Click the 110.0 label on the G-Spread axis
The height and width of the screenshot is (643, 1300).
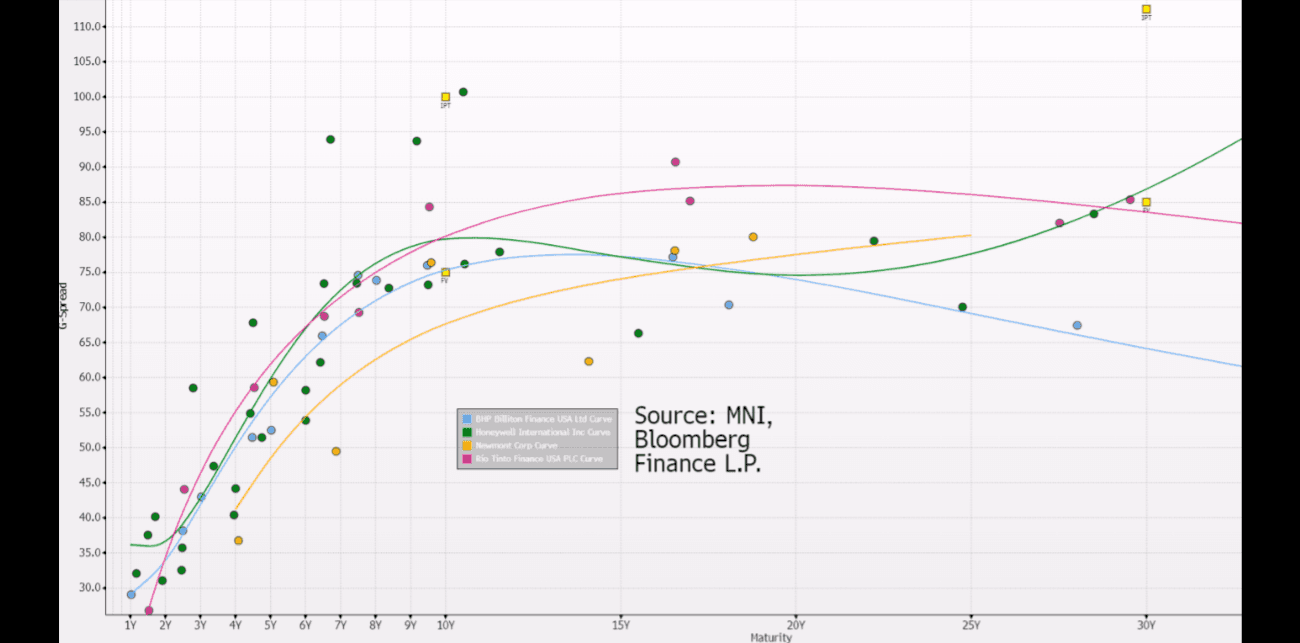pos(89,26)
